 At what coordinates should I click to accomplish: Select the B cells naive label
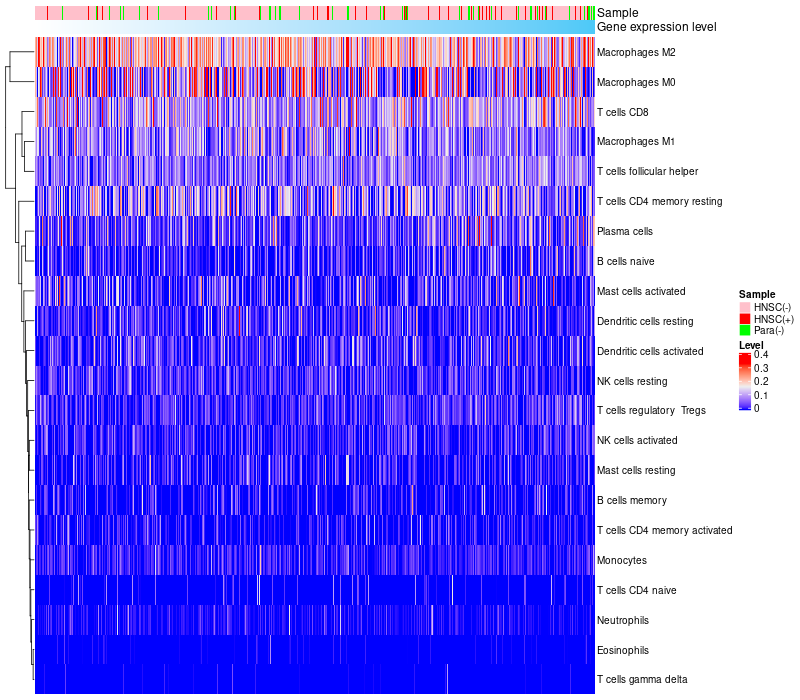(x=625, y=261)
